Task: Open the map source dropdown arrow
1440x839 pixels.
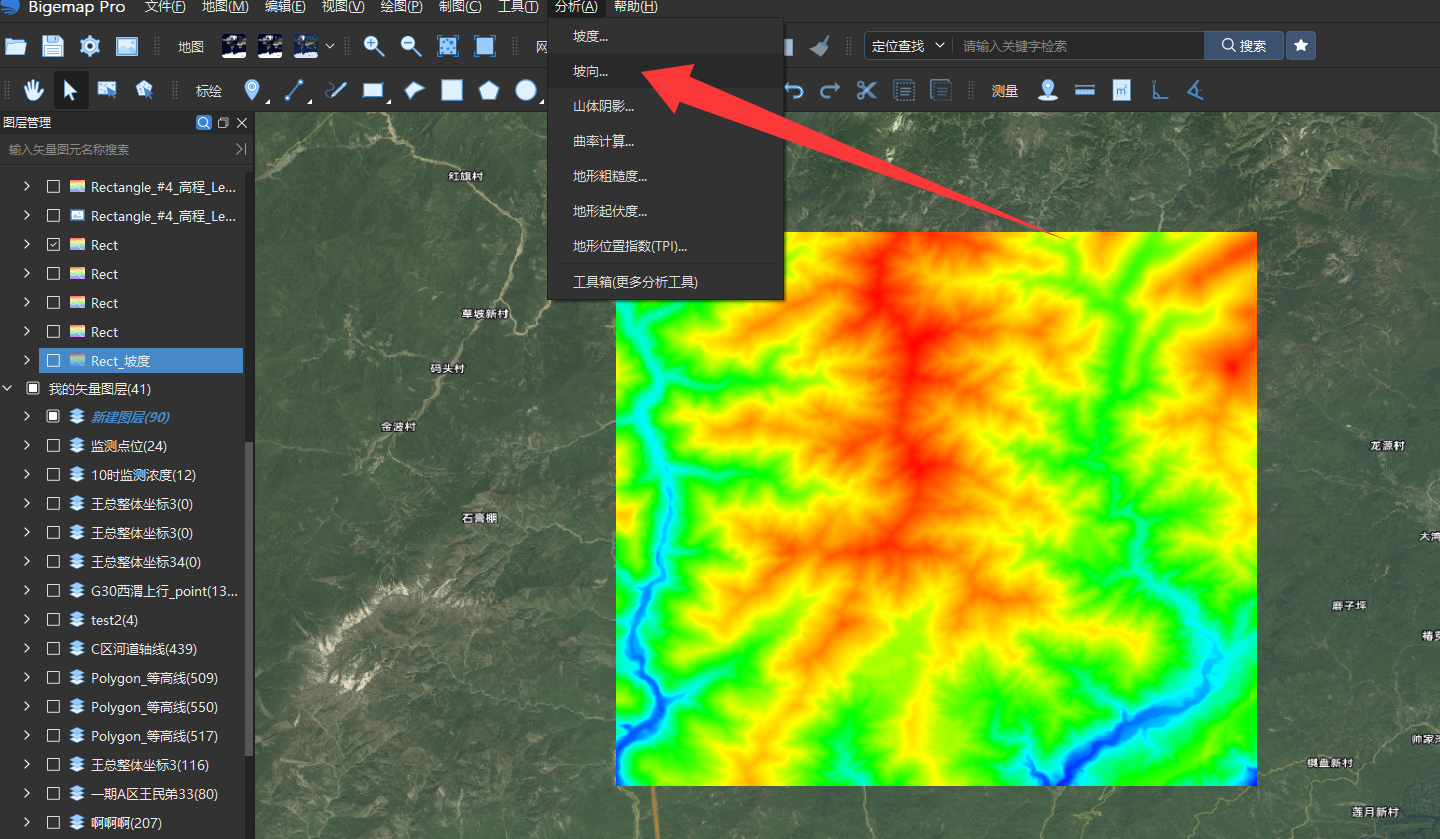Action: (330, 46)
